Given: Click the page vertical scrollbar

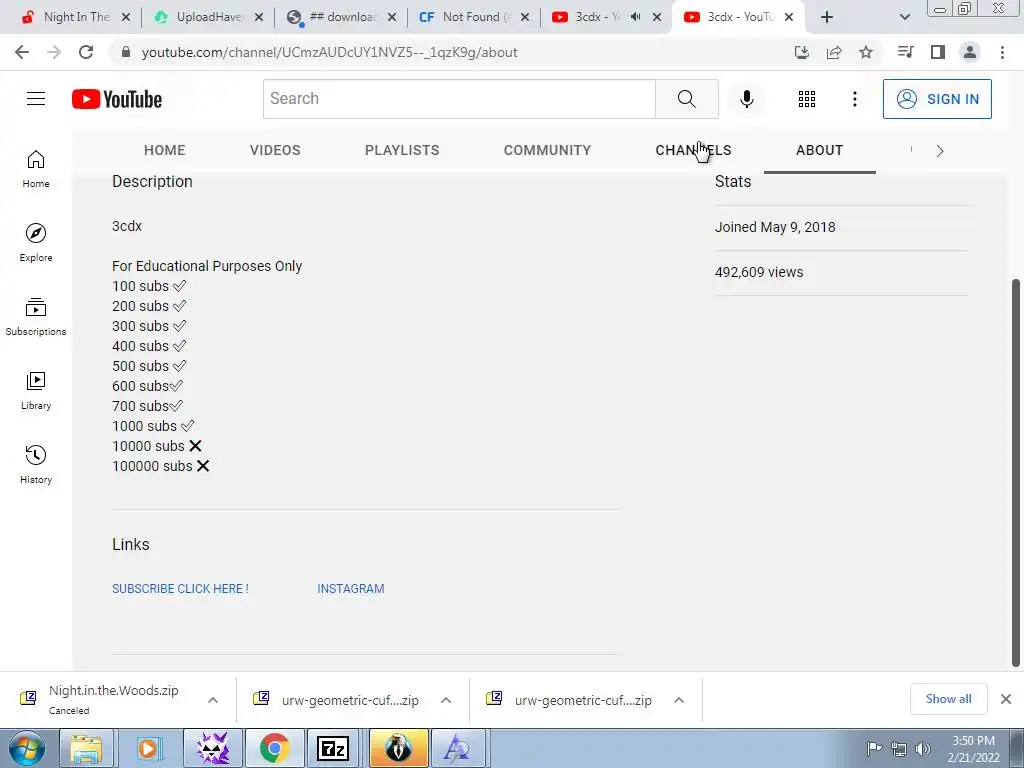Looking at the screenshot, I should [x=1015, y=473].
